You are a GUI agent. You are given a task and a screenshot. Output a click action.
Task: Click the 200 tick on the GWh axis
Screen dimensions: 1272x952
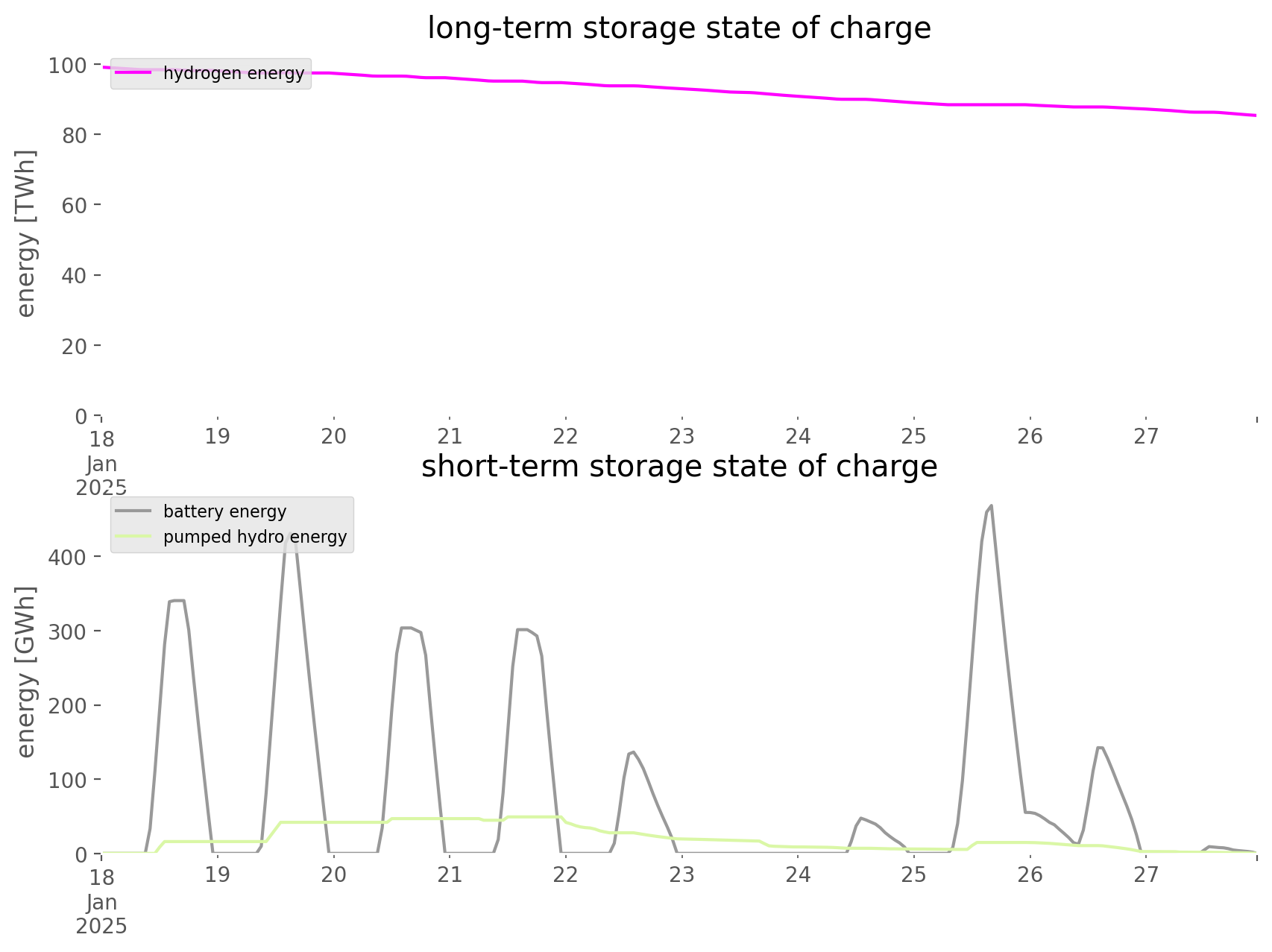(x=68, y=705)
